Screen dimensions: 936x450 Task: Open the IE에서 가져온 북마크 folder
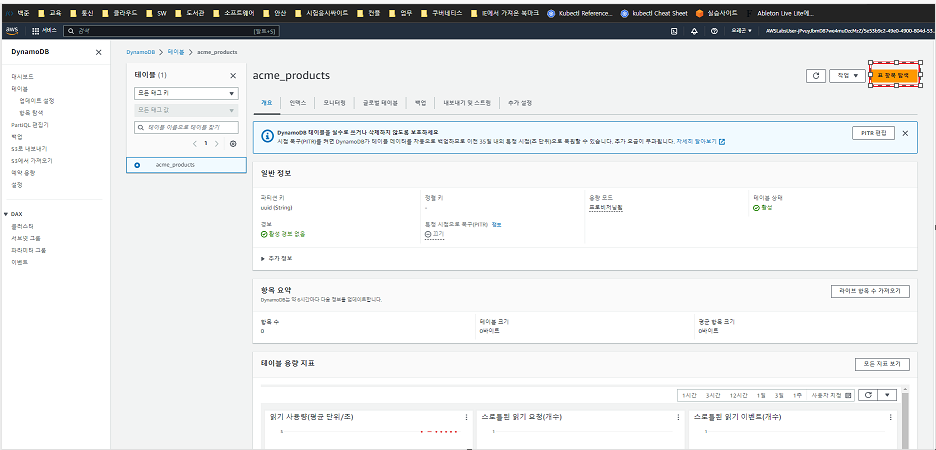[x=505, y=13]
